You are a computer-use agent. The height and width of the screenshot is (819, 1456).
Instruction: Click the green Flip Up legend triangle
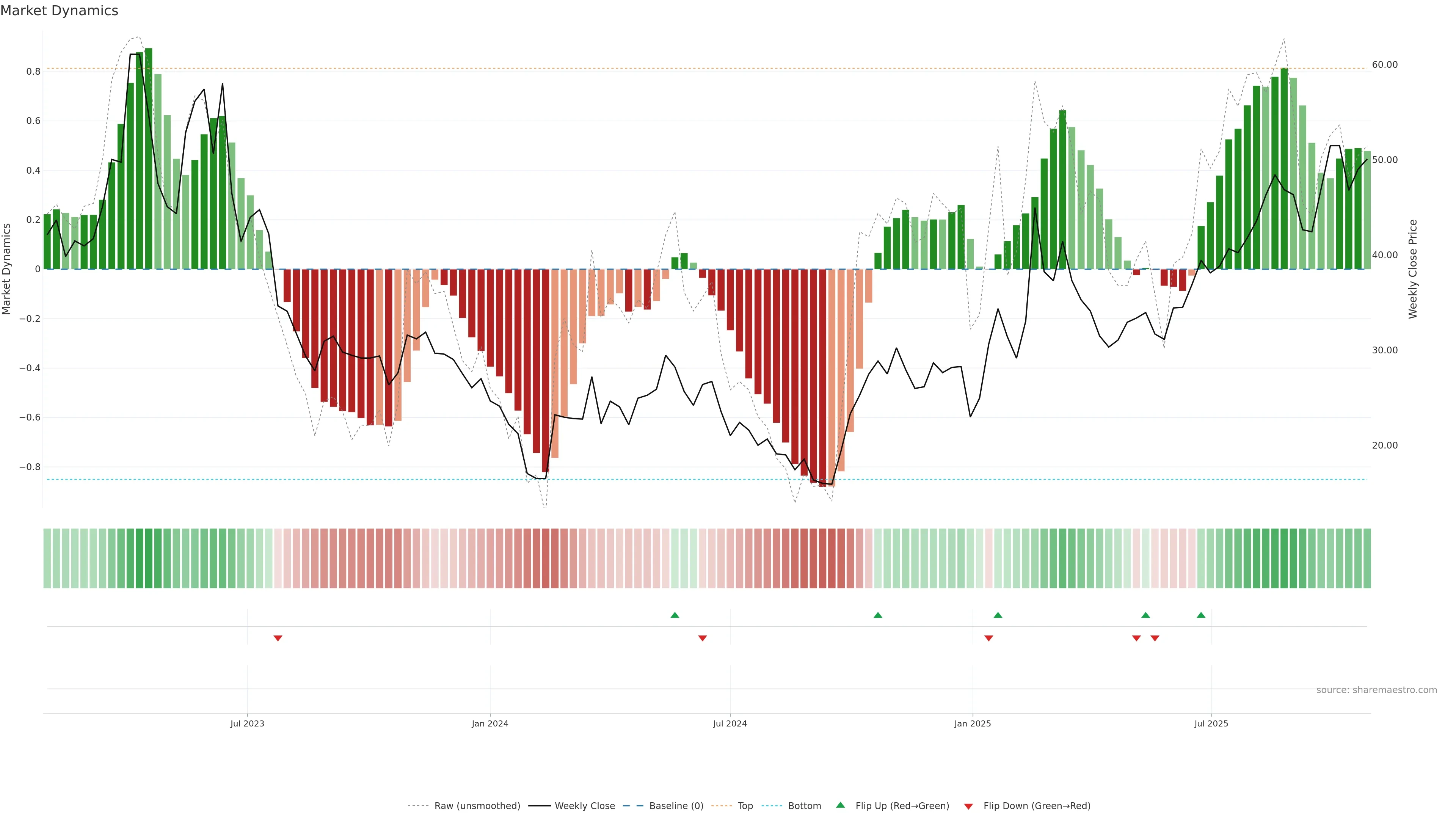pyautogui.click(x=841, y=805)
